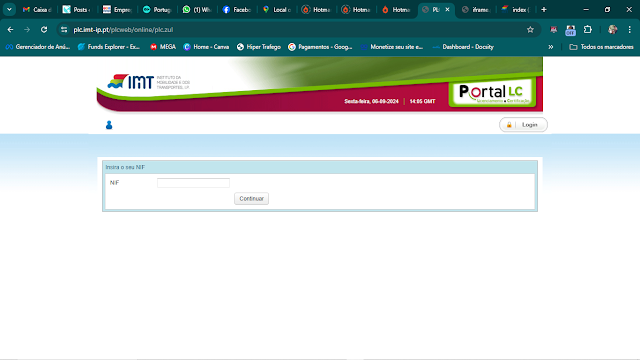
Task: Reload the page using the refresh icon
Action: [44, 29]
